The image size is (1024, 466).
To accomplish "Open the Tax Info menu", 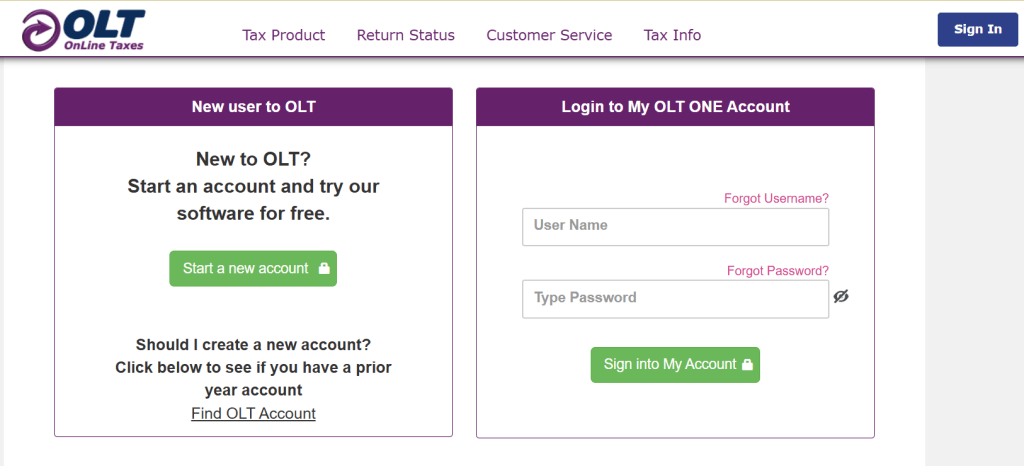I will coord(672,35).
